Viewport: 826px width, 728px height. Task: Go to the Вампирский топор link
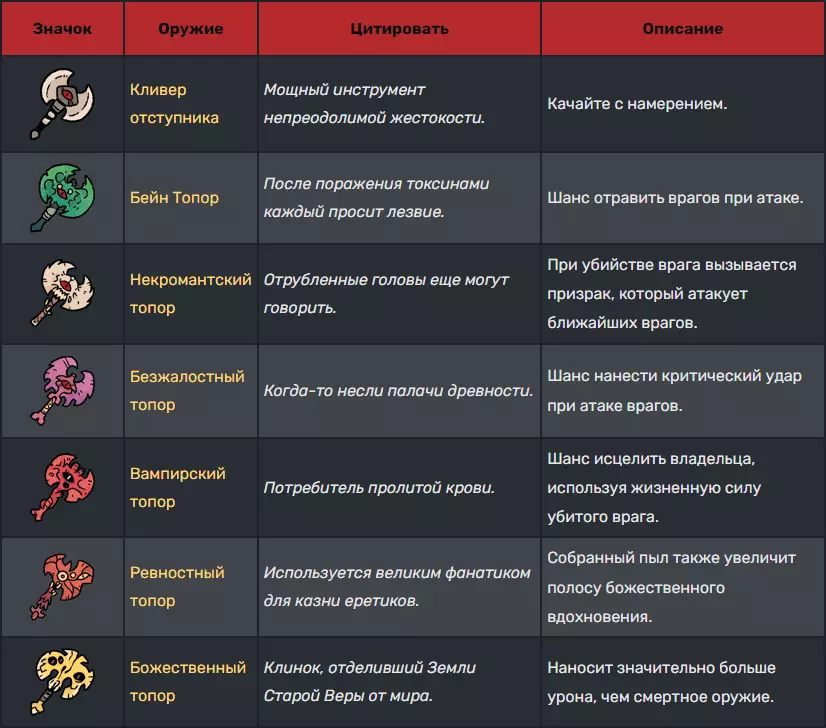[x=178, y=488]
